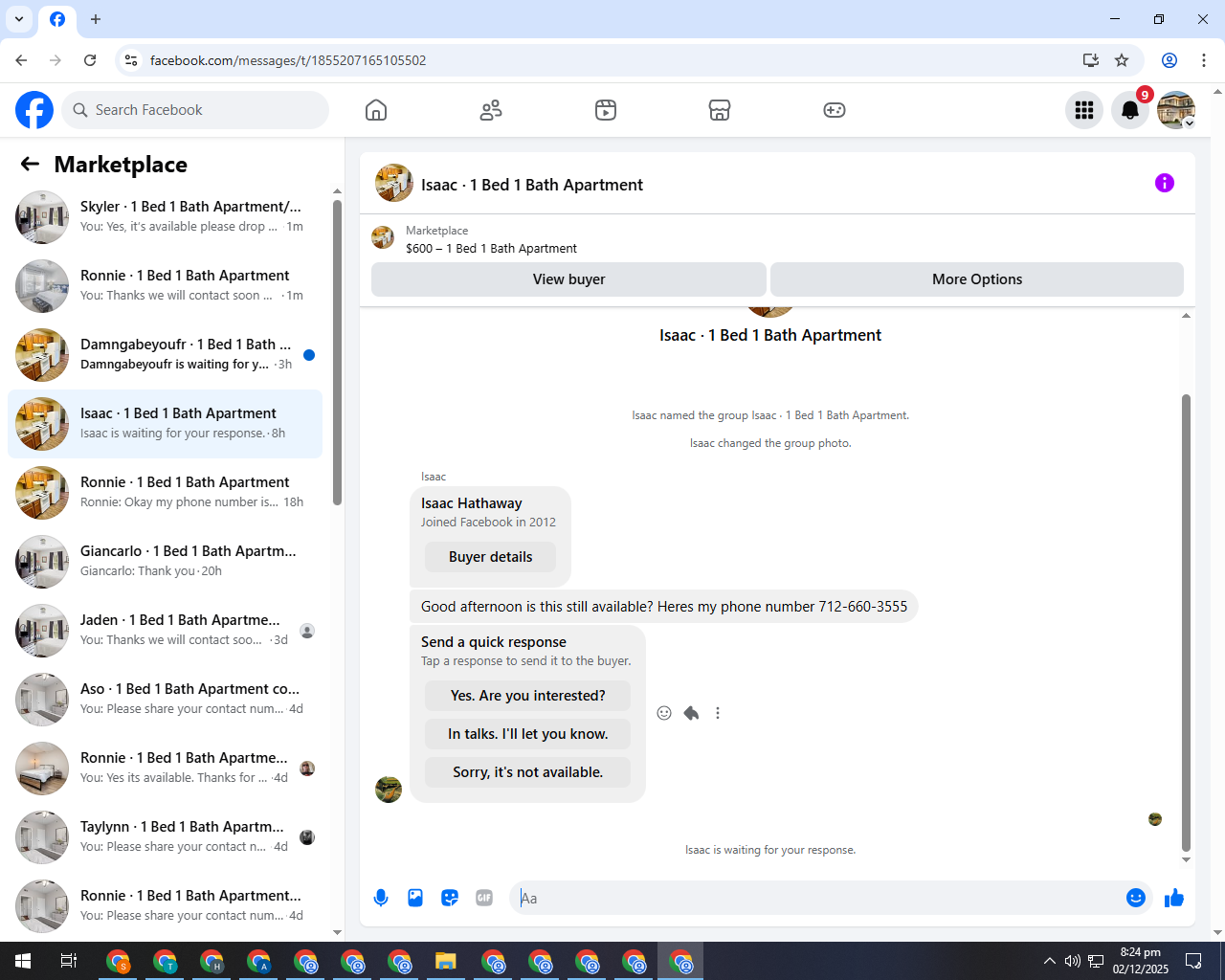Screen dimensions: 1225x980
Task: Open Chrome three-dot menu
Action: [1204, 60]
